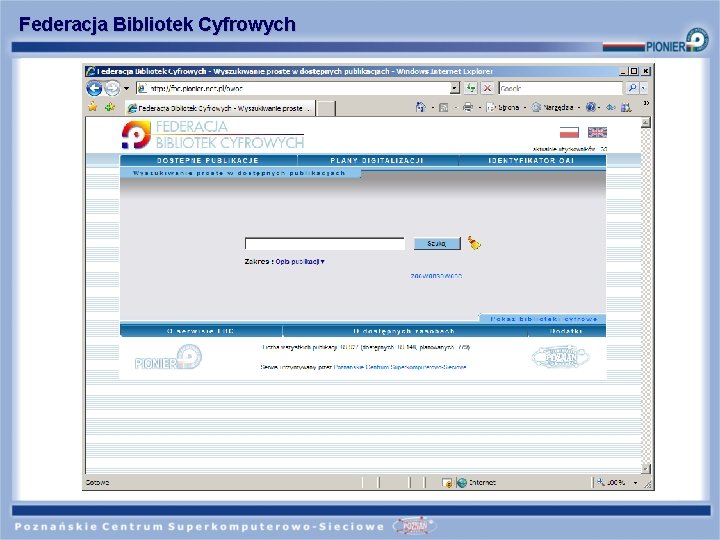The height and width of the screenshot is (540, 720).
Task: Switch language with the British flag
Action: point(597,132)
